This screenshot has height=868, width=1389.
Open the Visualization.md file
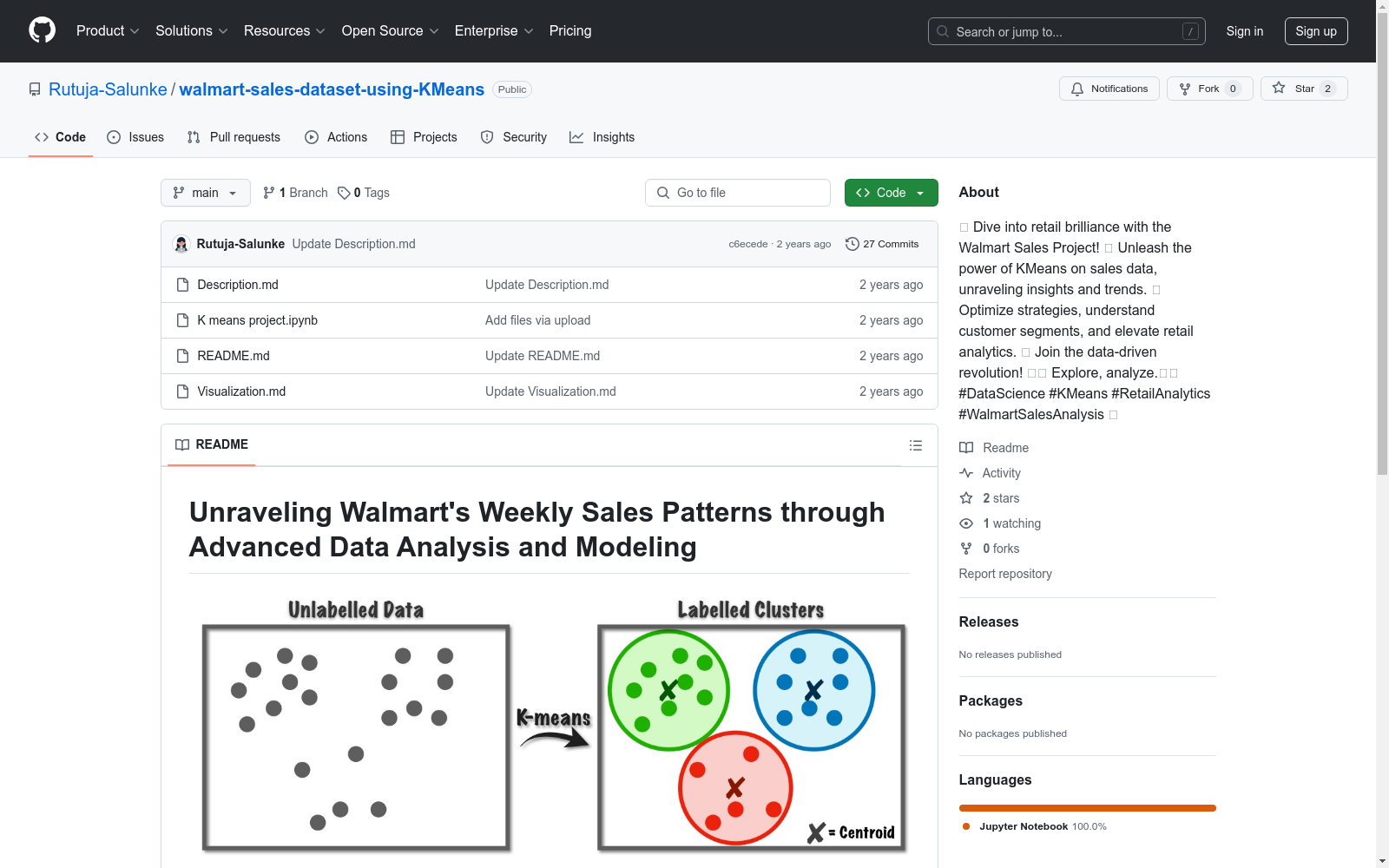[241, 391]
